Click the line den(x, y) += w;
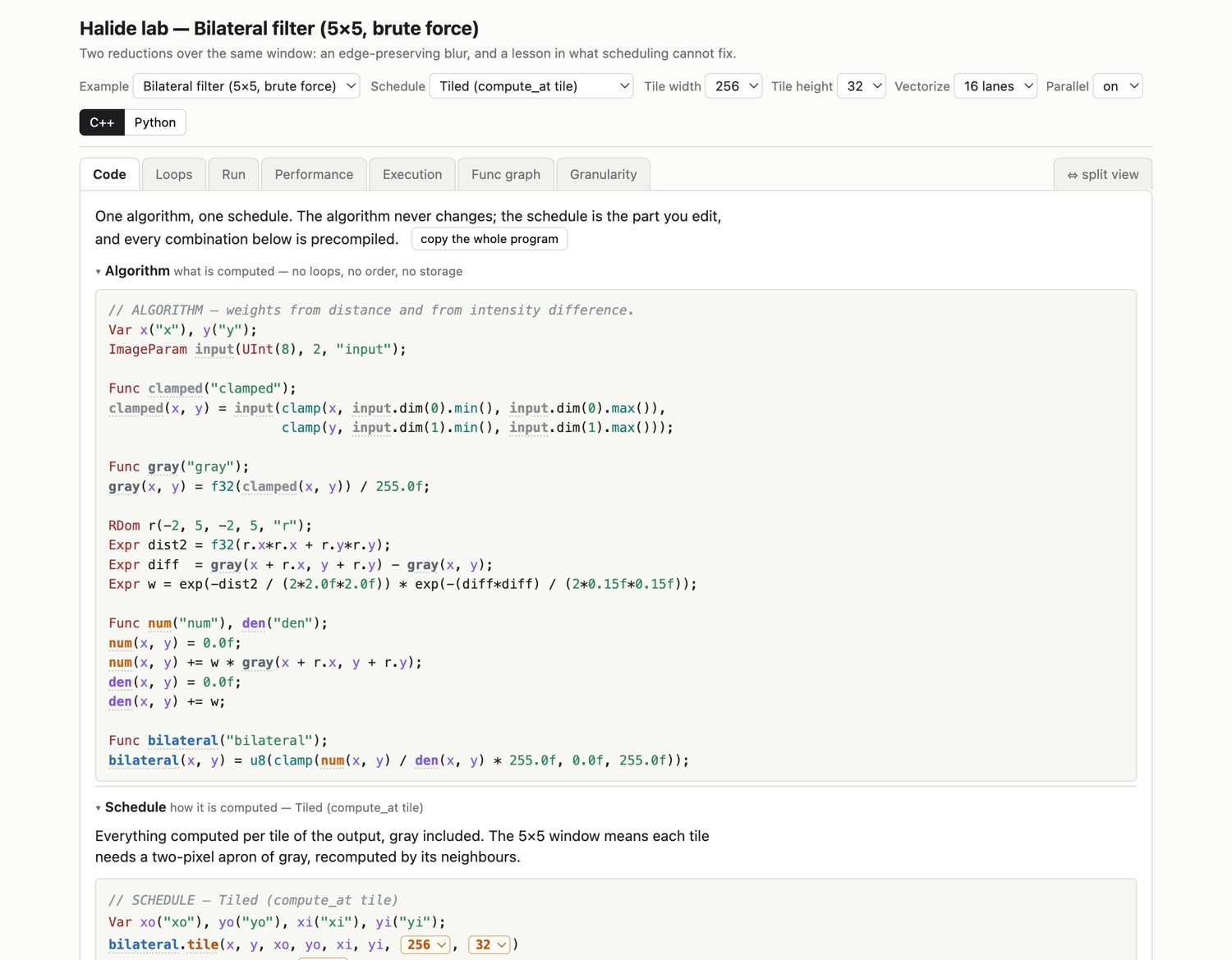 [x=167, y=702]
